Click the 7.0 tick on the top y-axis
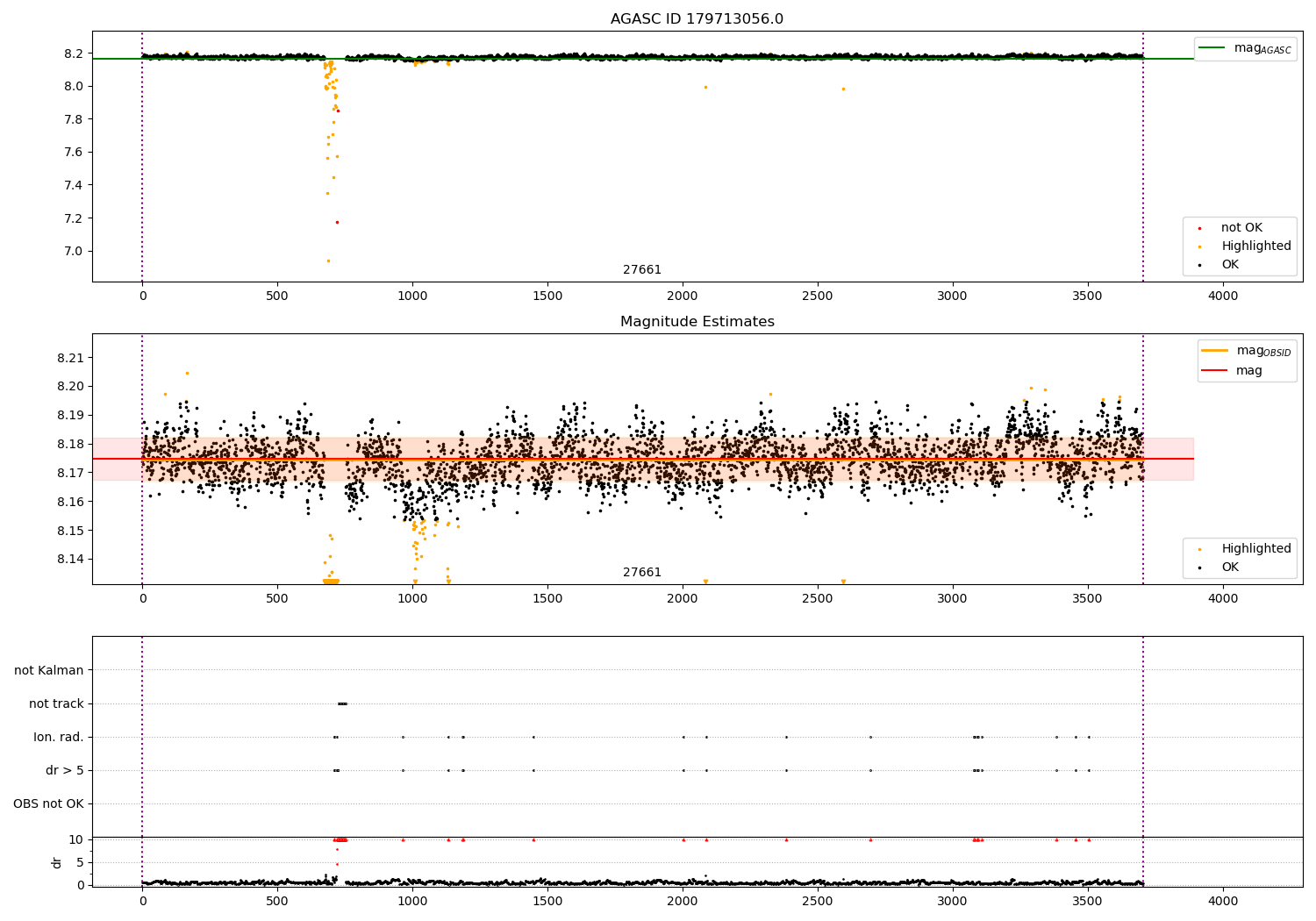The height and width of the screenshot is (921, 1316). point(74,251)
